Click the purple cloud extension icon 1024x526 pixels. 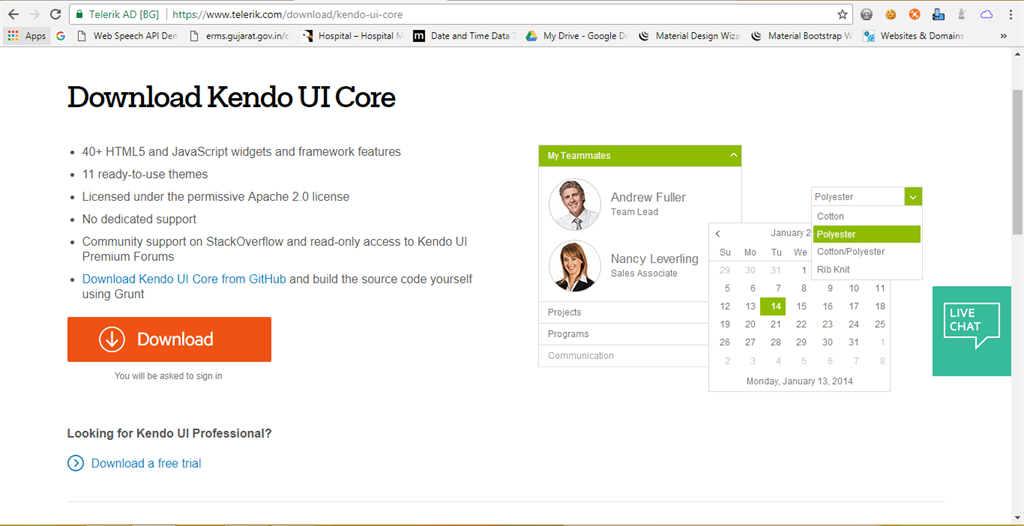tap(986, 14)
